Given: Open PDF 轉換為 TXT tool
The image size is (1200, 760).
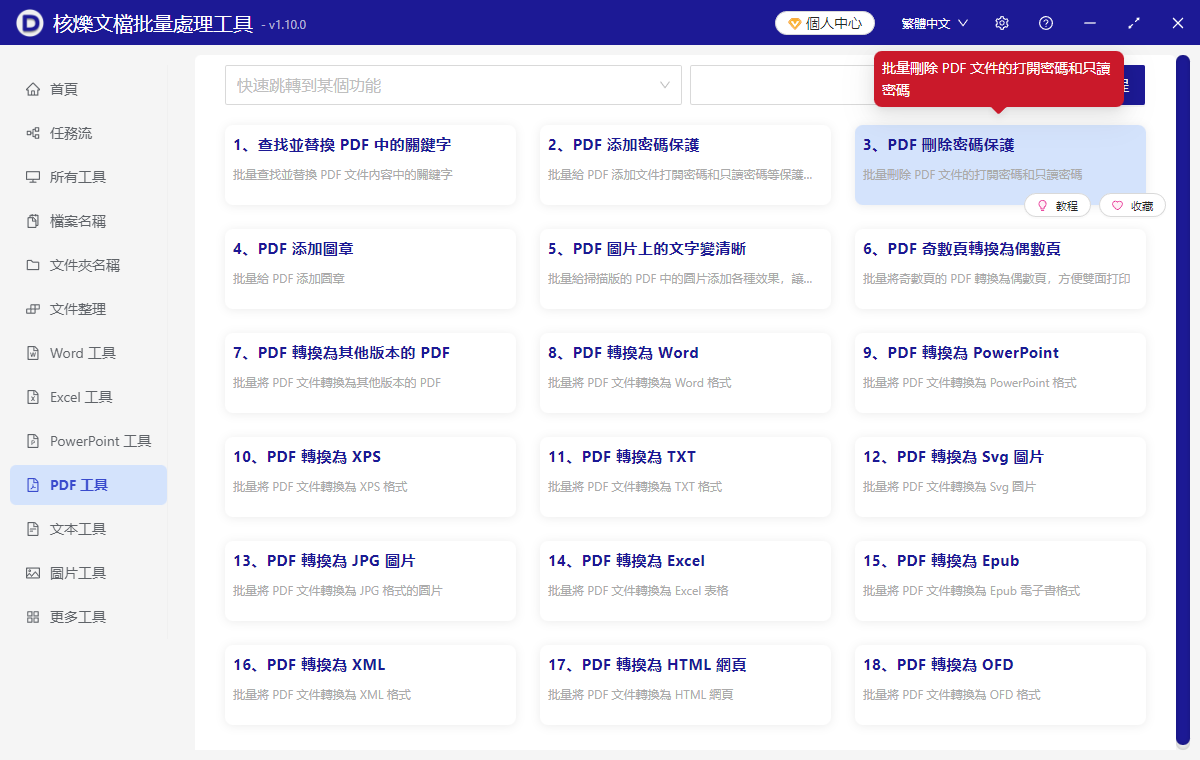Looking at the screenshot, I should (x=685, y=477).
